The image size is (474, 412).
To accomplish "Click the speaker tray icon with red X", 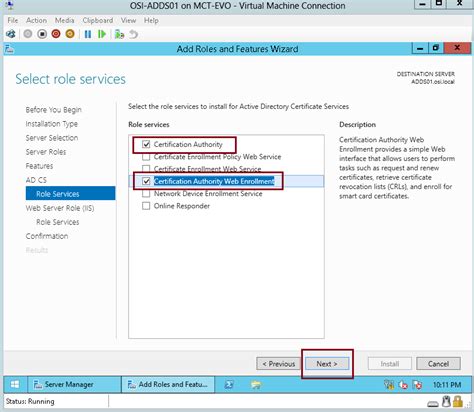I will [x=403, y=385].
